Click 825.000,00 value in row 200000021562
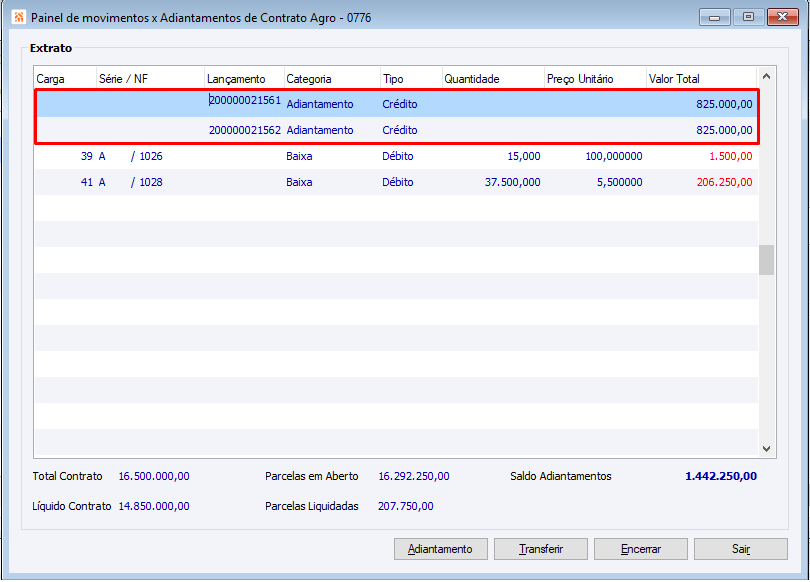 [724, 130]
